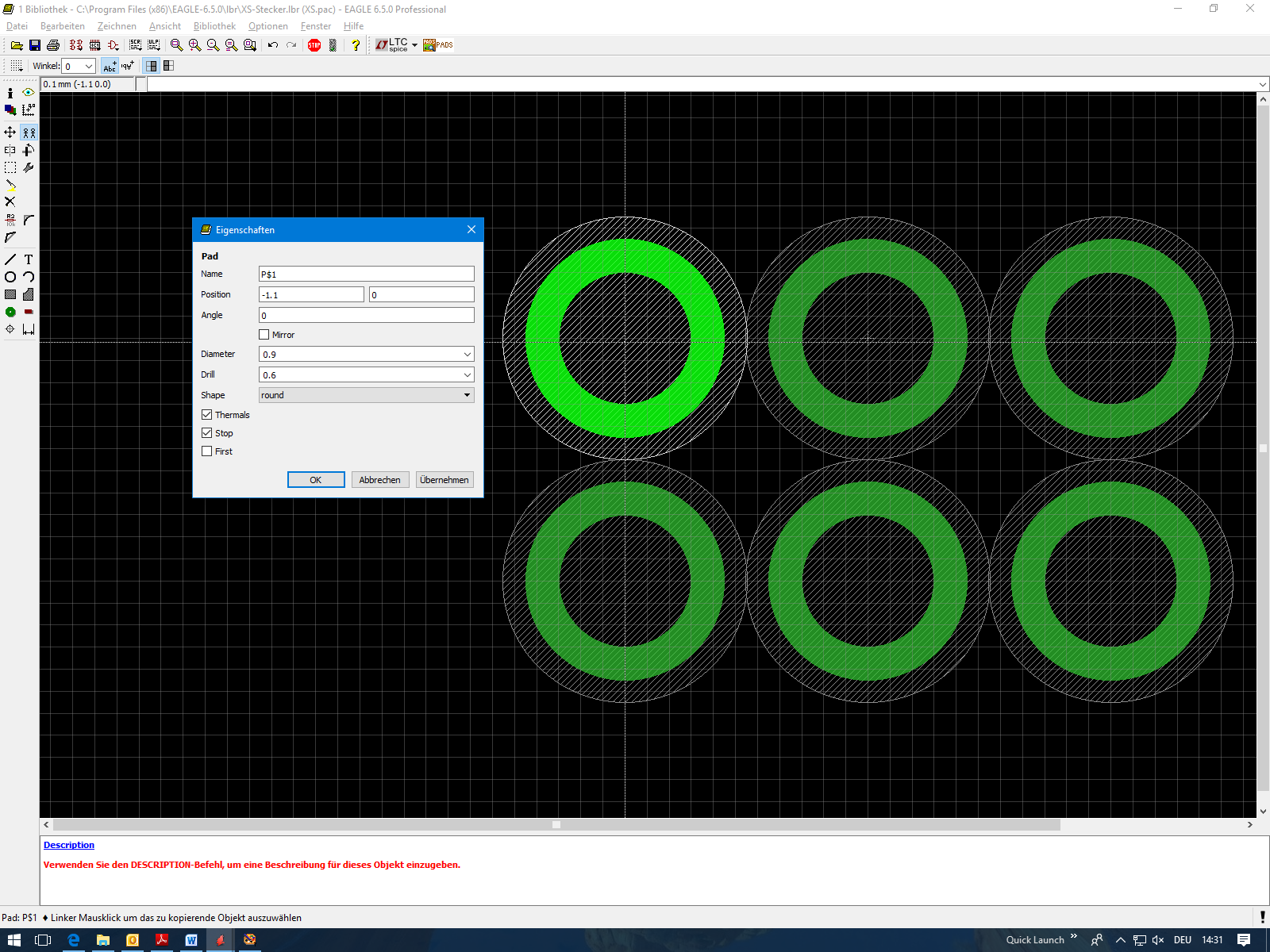
Task: Select the Show (eye) tool
Action: click(x=29, y=93)
